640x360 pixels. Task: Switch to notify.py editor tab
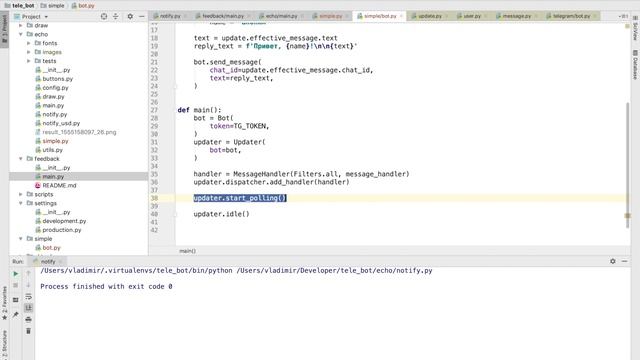(x=170, y=16)
